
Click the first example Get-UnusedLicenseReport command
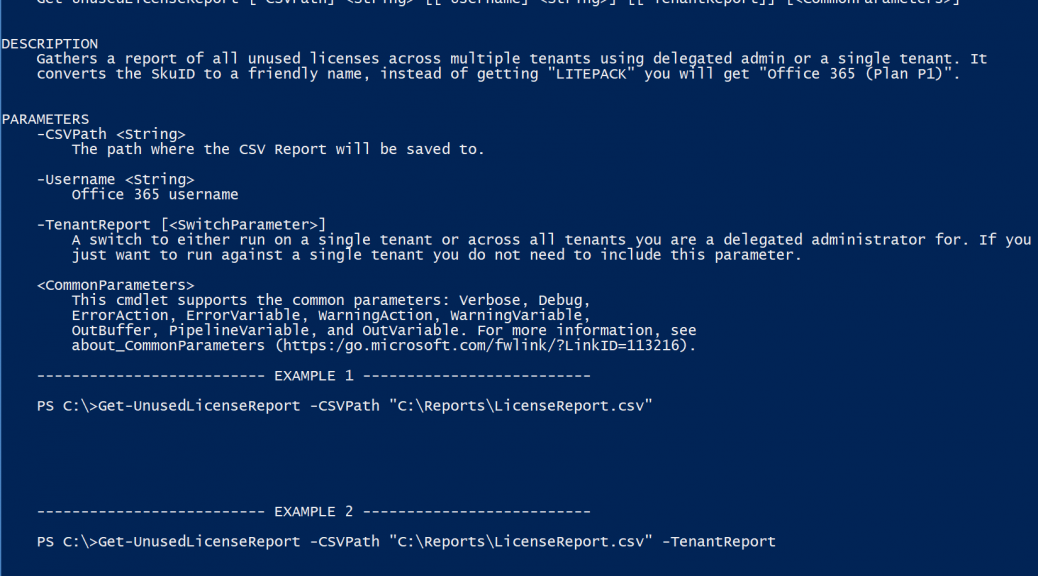(x=344, y=406)
